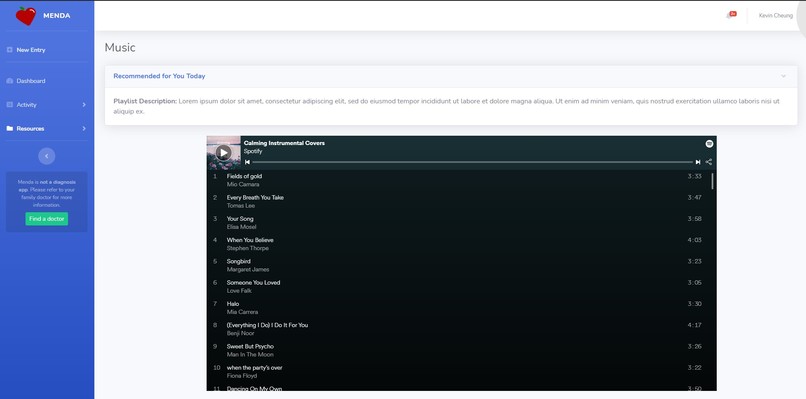Click the Spotify author link in player
This screenshot has height=399, width=806.
point(253,151)
